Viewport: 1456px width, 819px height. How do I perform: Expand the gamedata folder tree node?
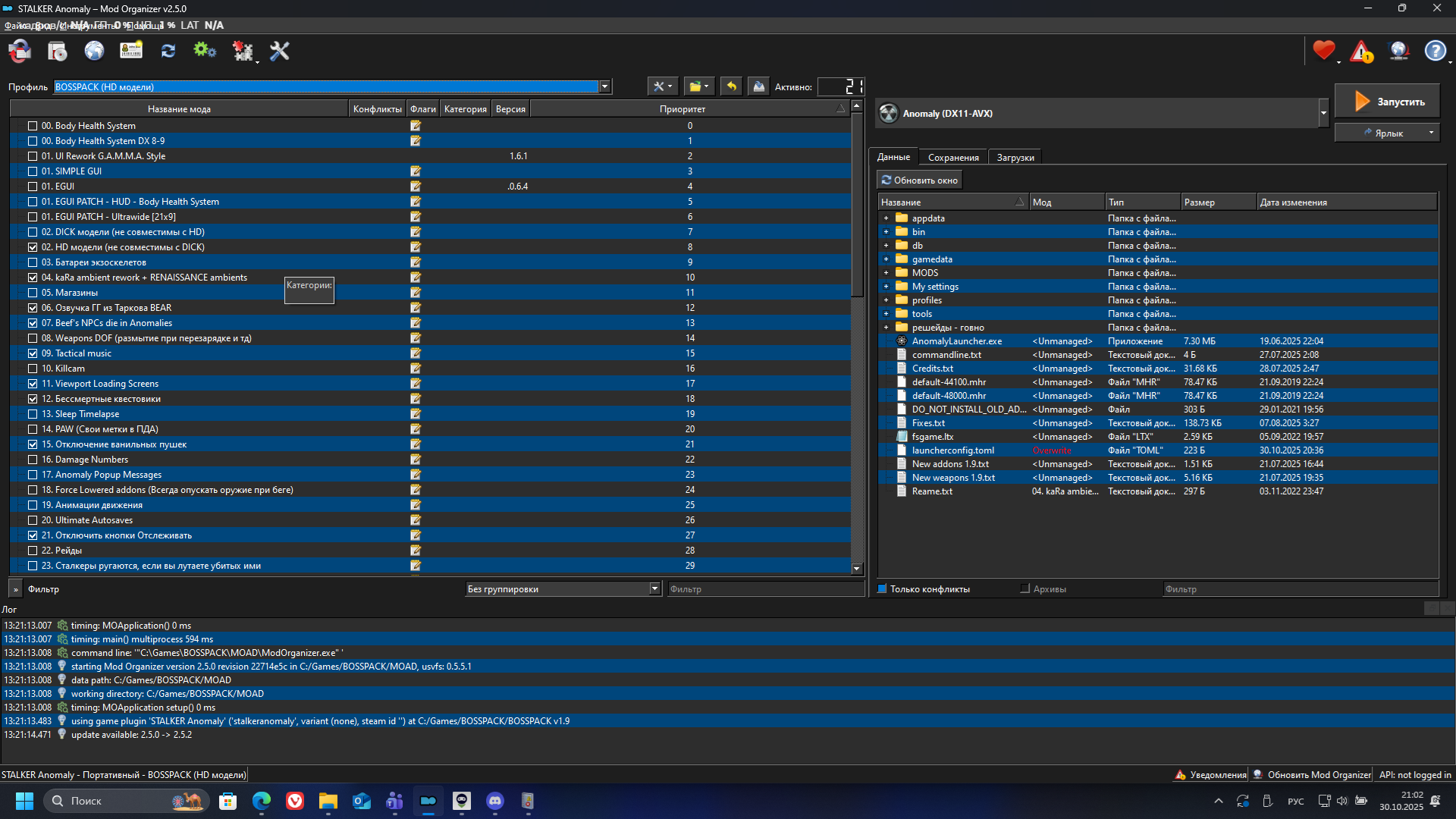coord(886,259)
